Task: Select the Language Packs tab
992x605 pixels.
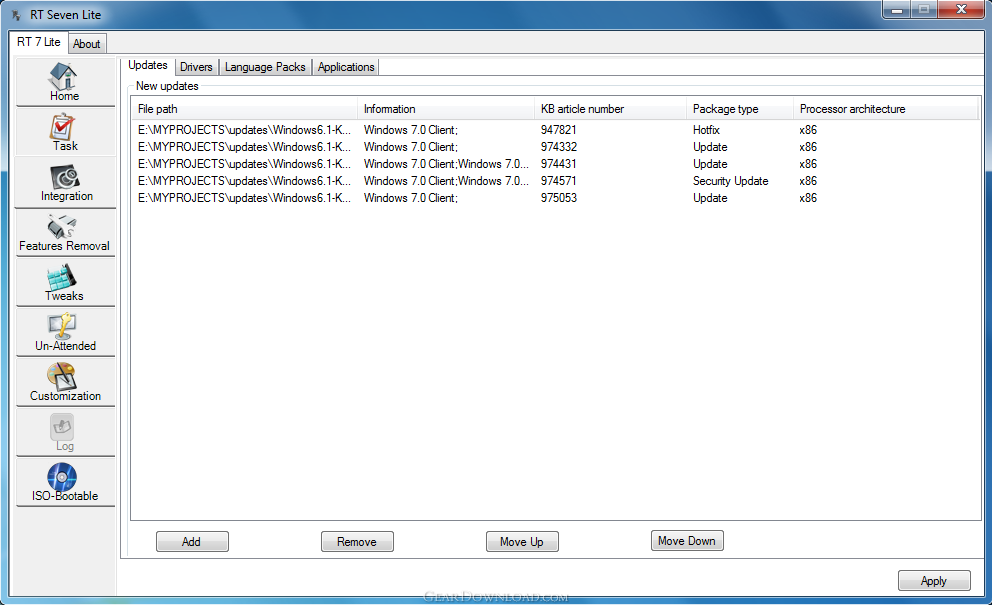Action: [265, 67]
